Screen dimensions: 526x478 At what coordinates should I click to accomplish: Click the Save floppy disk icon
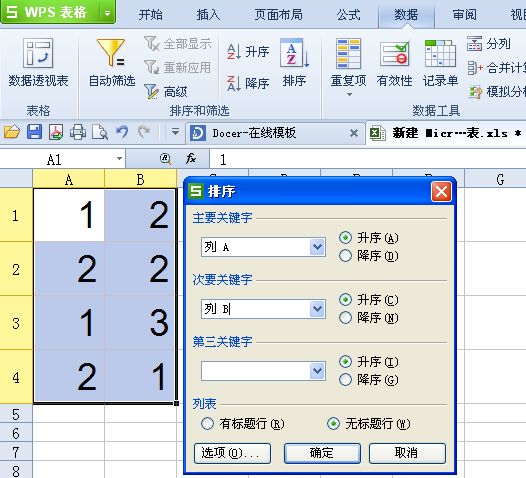pos(34,132)
